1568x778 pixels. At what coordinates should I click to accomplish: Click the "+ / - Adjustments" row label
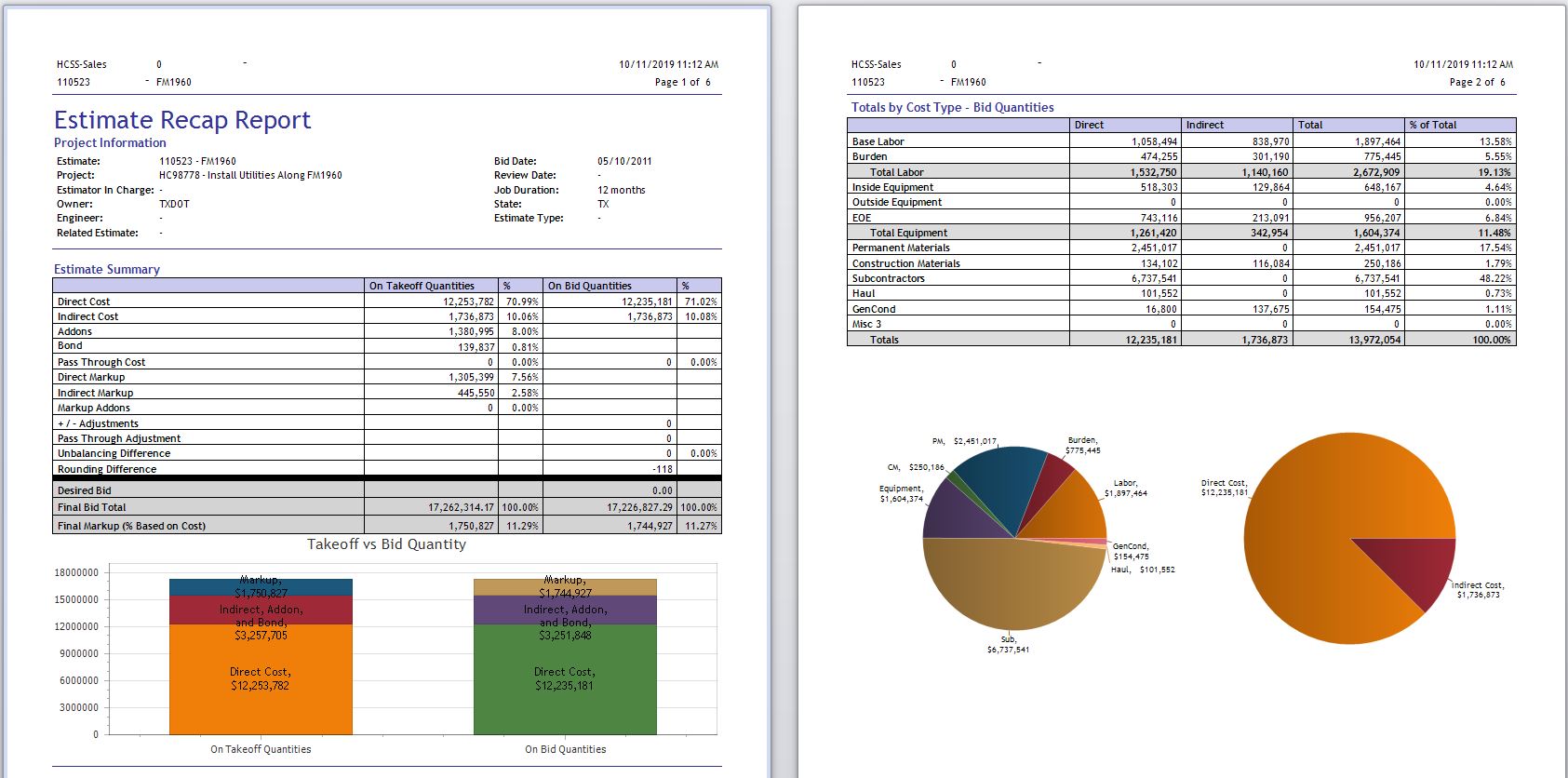[x=98, y=423]
